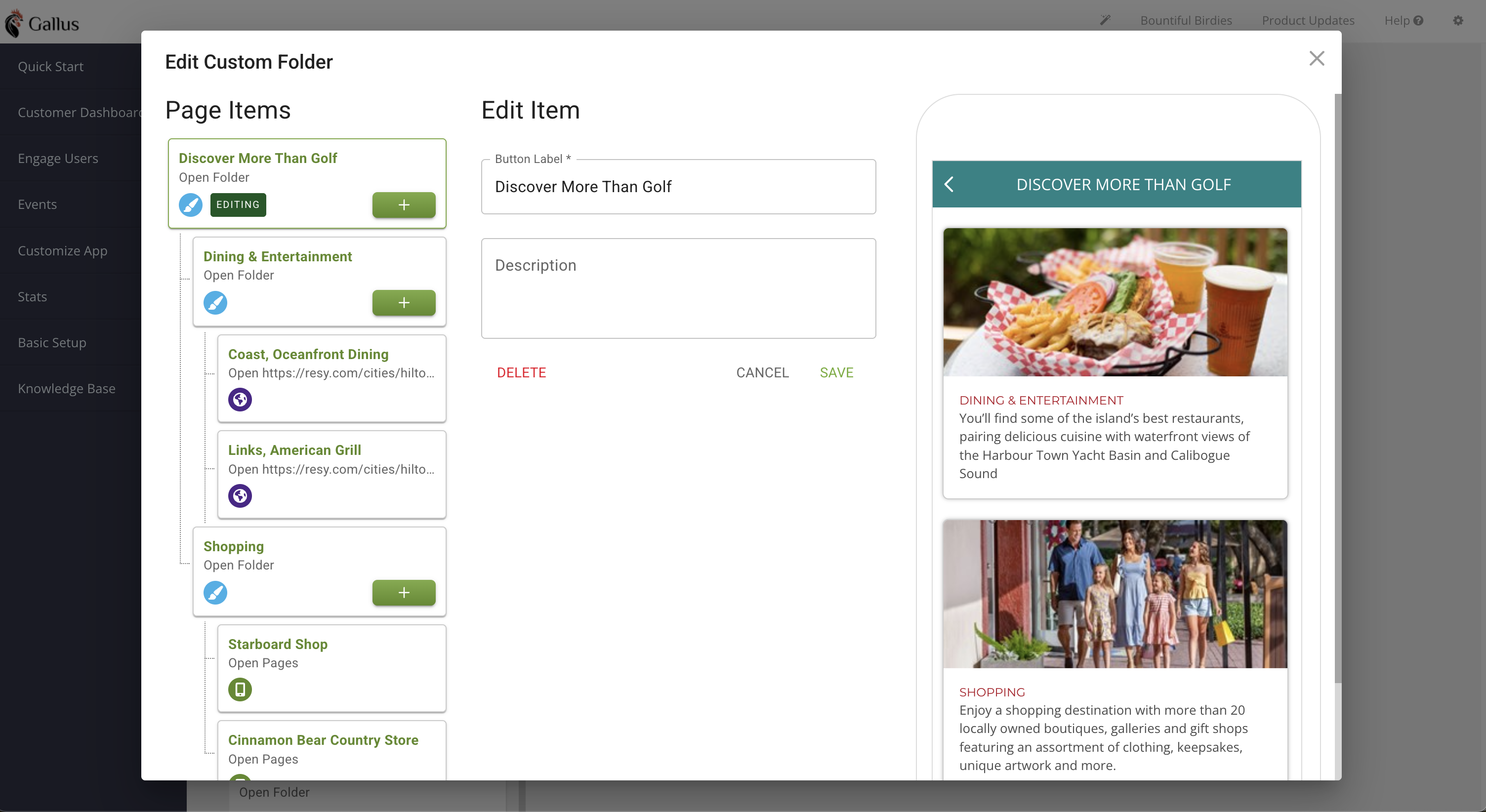Add item to Shopping folder

coord(404,592)
